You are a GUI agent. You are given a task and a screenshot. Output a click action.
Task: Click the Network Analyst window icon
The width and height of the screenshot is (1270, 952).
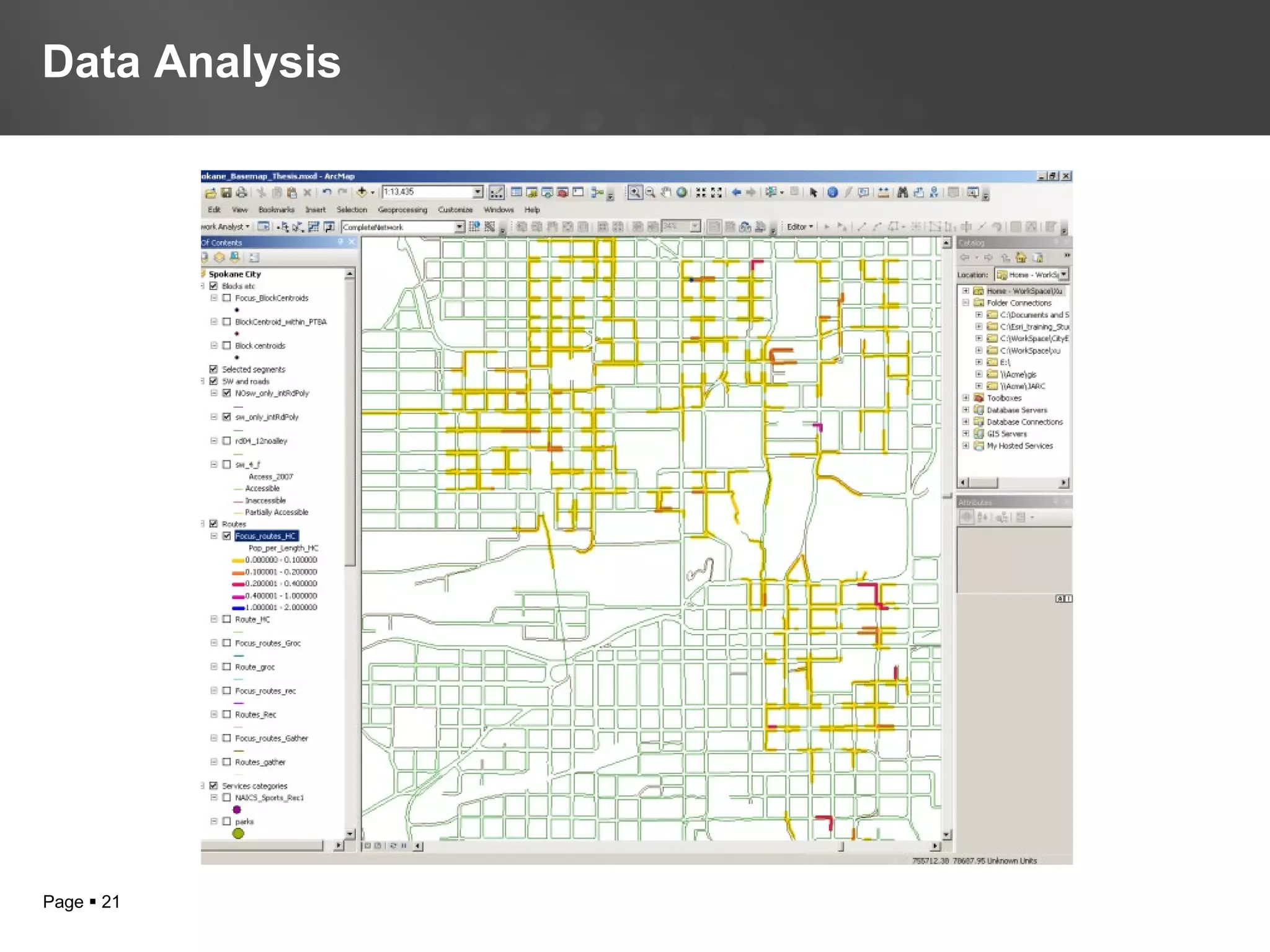tap(264, 227)
